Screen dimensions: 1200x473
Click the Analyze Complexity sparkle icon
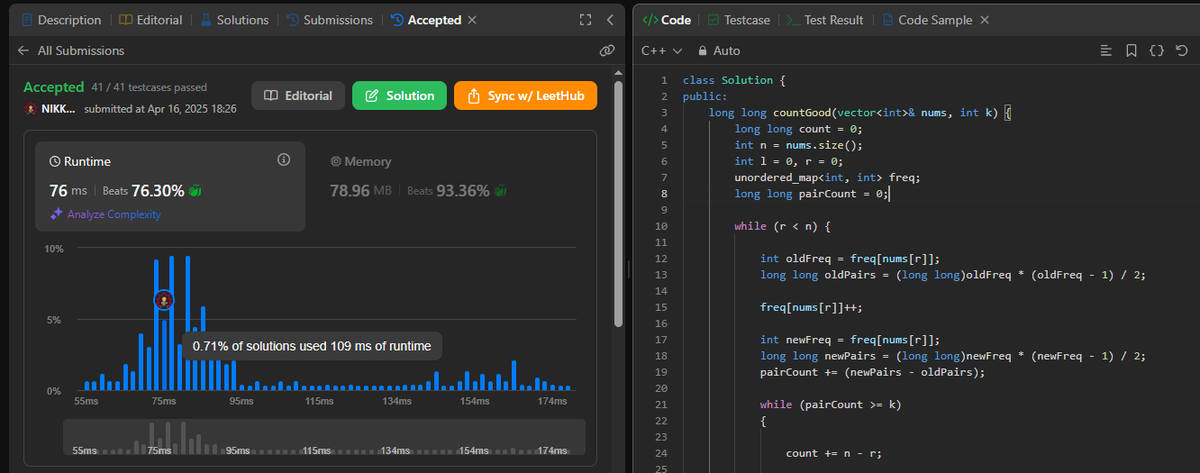click(57, 214)
